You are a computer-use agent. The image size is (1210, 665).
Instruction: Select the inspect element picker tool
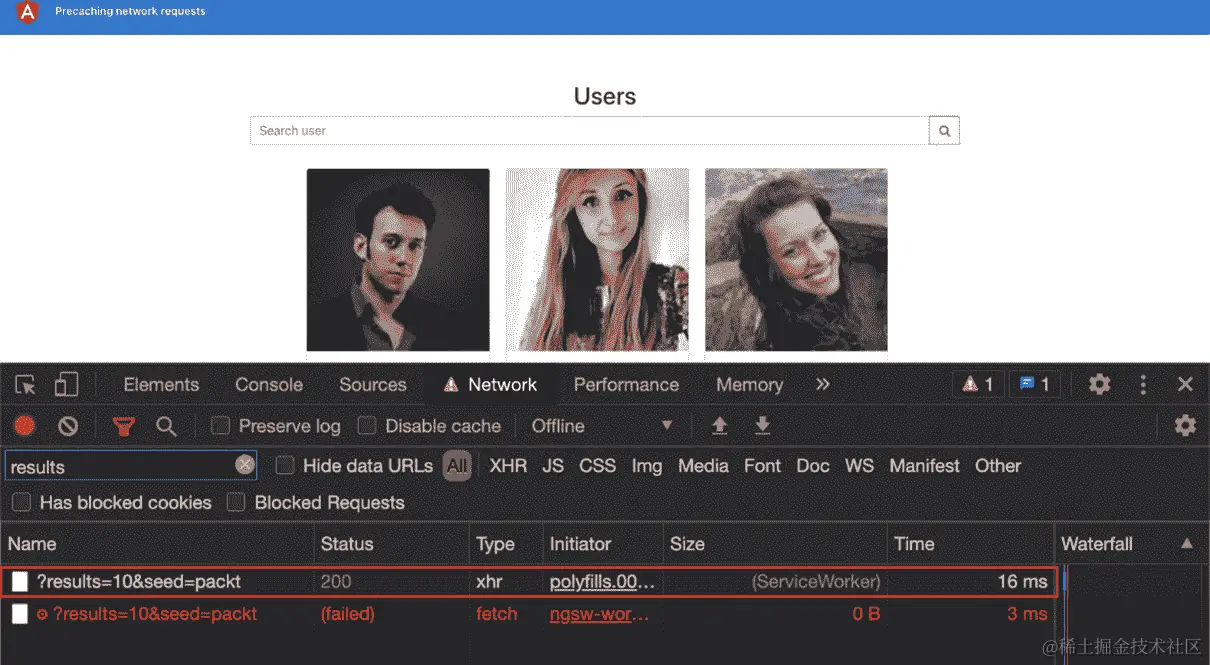[x=25, y=384]
